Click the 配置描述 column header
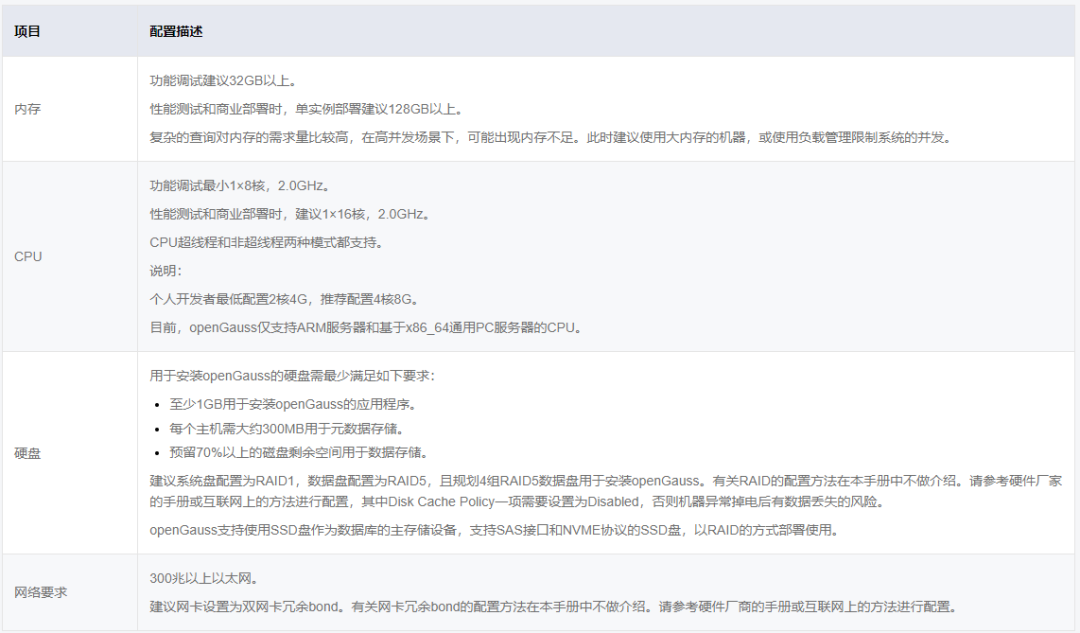The image size is (1080, 633). (x=176, y=32)
